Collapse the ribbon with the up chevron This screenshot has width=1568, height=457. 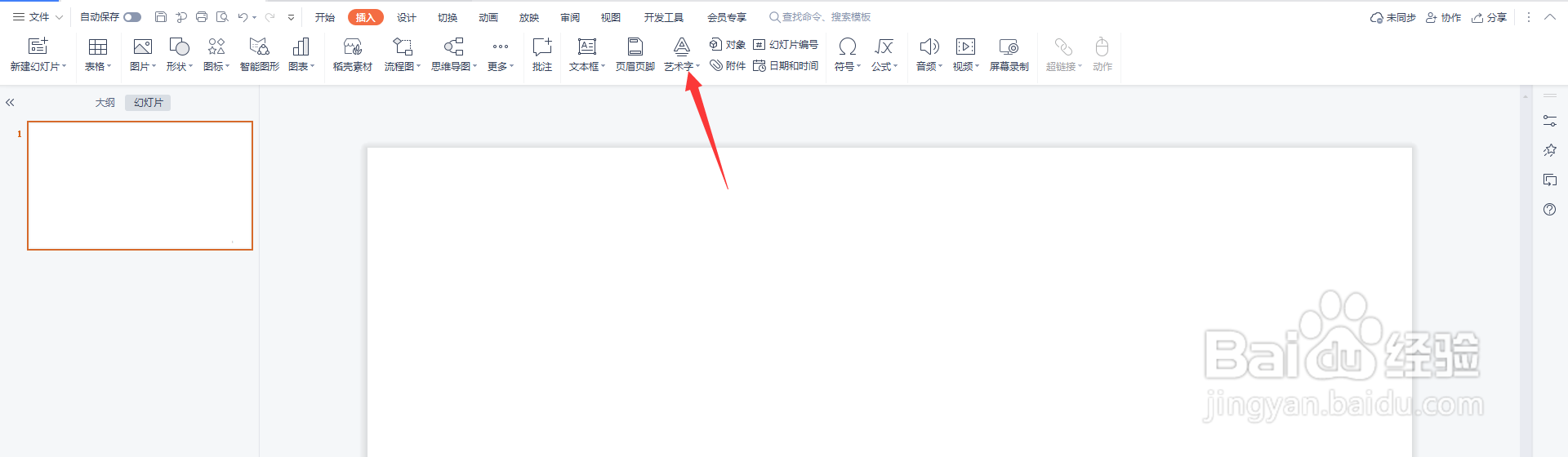(x=1550, y=17)
